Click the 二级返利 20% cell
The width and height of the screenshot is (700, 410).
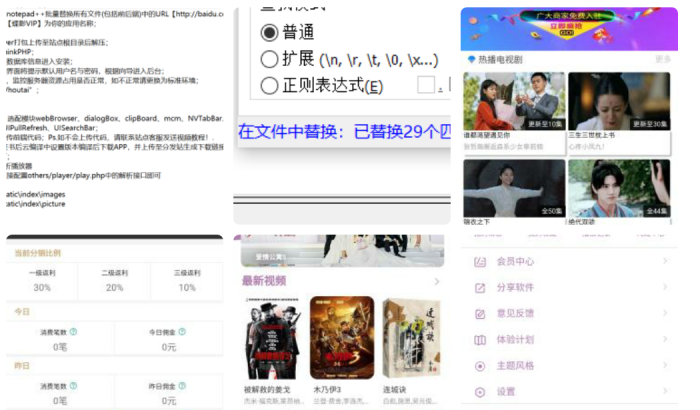[x=114, y=281]
